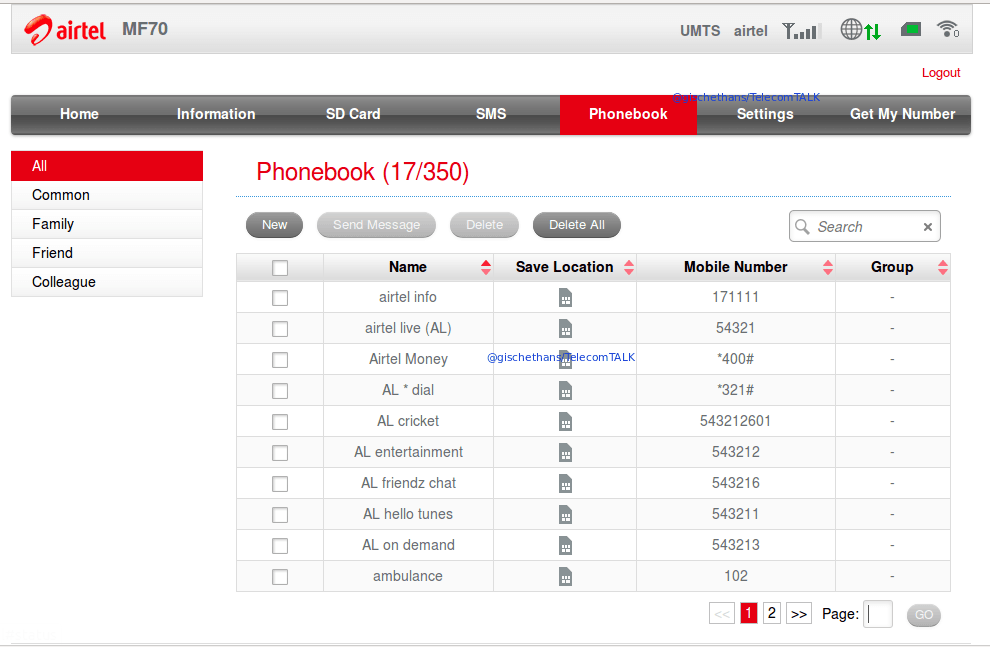The image size is (990, 647).
Task: Open the Settings tab
Action: (x=765, y=114)
